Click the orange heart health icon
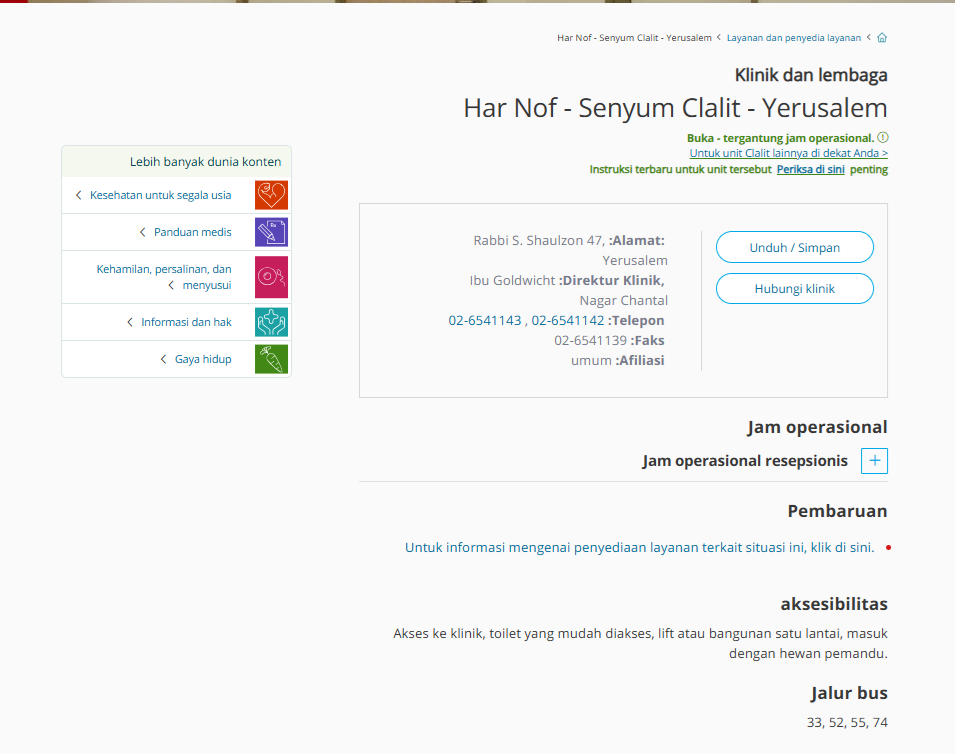The height and width of the screenshot is (754, 955). tap(271, 195)
